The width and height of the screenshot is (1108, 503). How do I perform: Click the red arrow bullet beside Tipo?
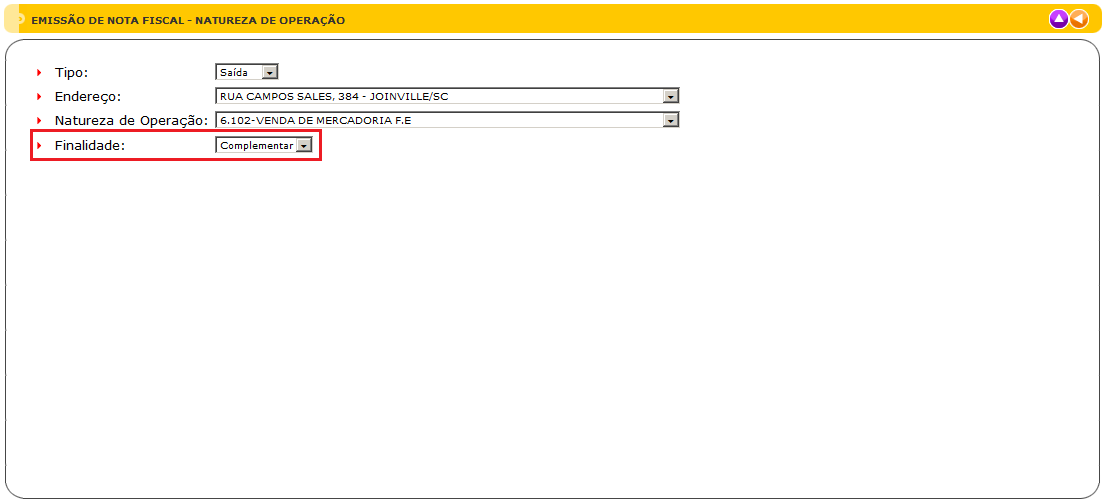40,72
